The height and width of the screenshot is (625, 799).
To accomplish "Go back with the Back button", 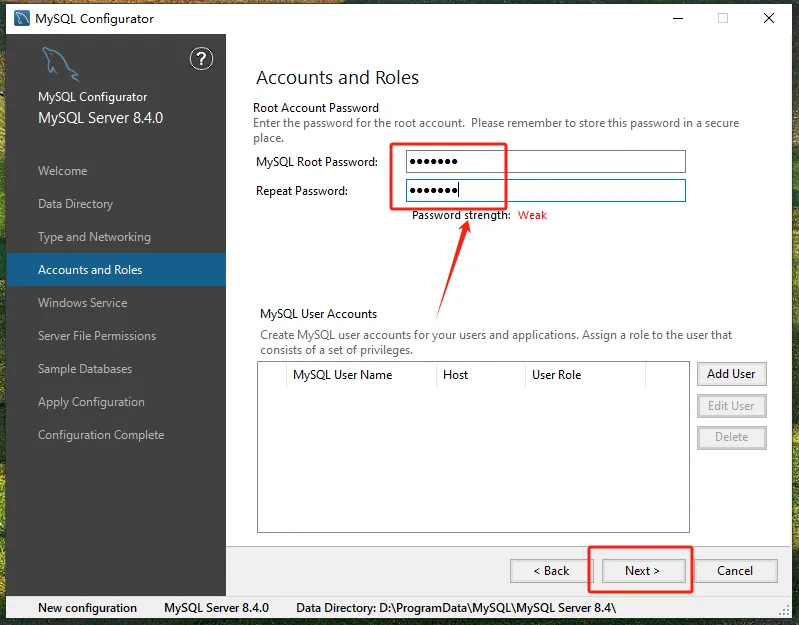I will coord(551,571).
